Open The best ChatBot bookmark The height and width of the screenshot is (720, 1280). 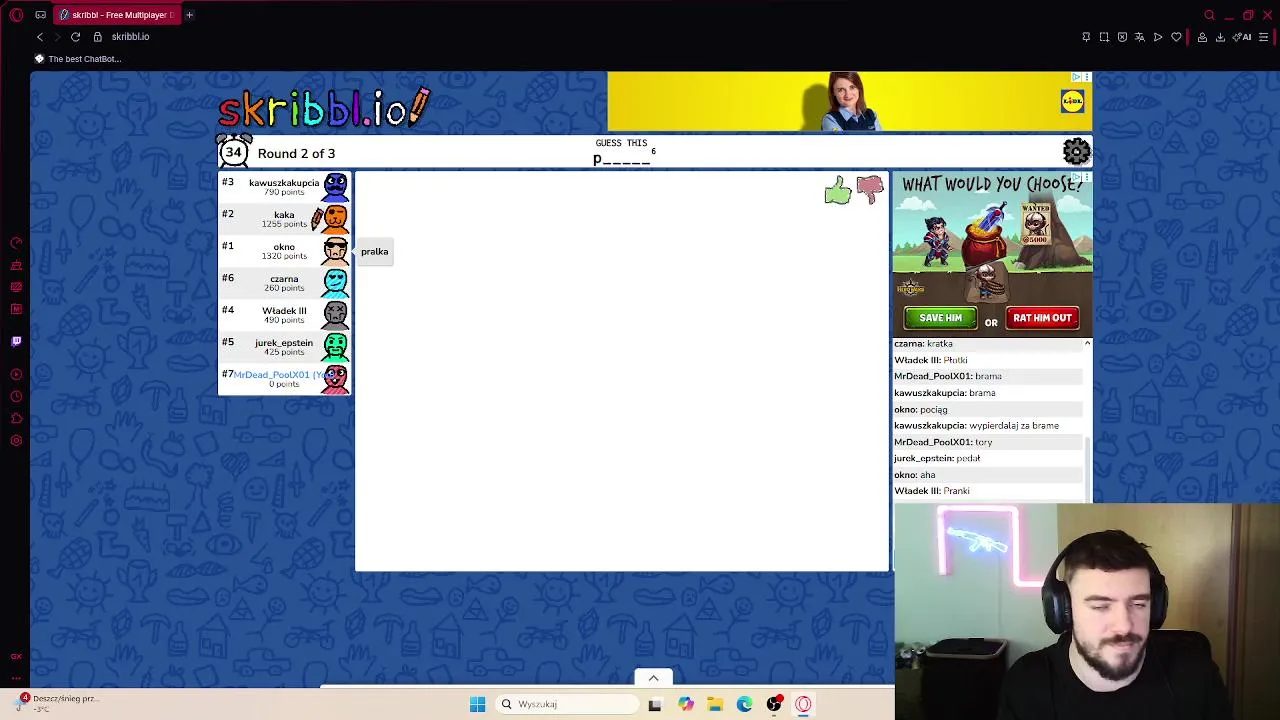[78, 59]
